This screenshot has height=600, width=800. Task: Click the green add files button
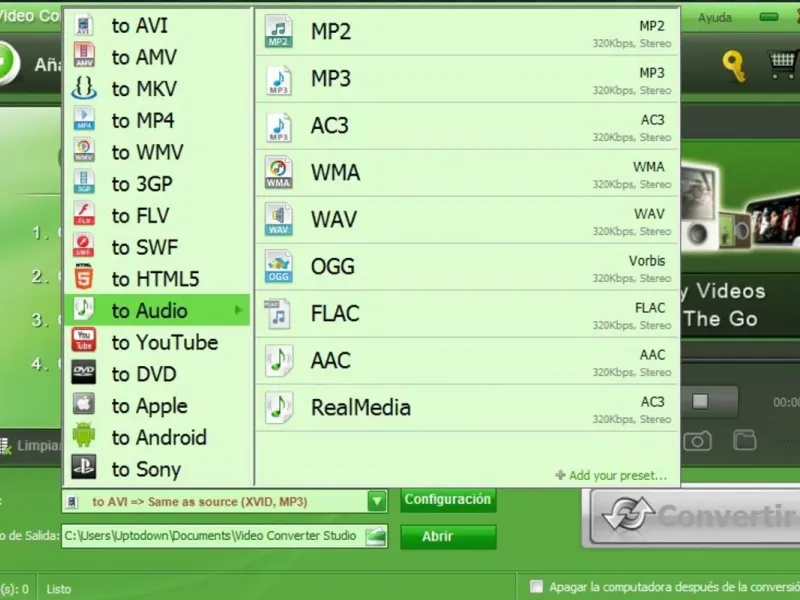8,64
